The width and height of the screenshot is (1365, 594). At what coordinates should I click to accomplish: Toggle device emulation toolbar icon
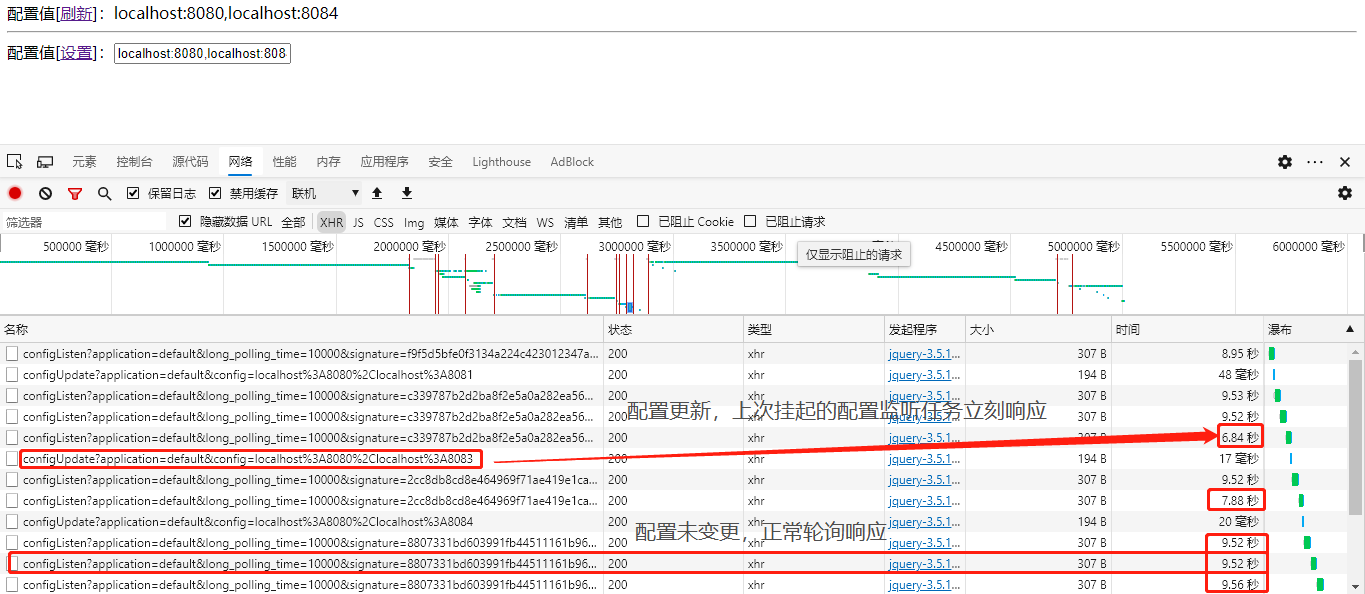tap(45, 161)
